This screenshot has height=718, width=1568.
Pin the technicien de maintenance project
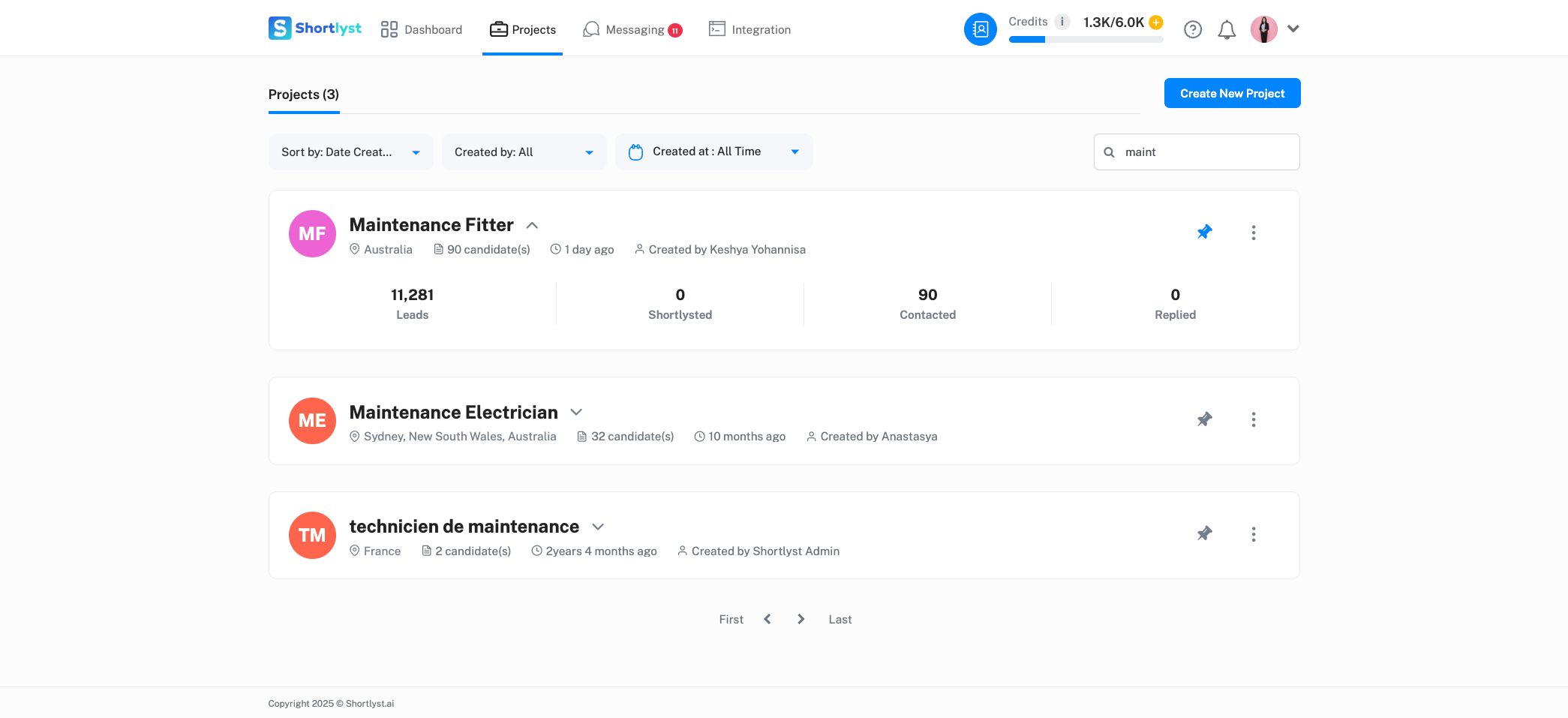[x=1204, y=533]
